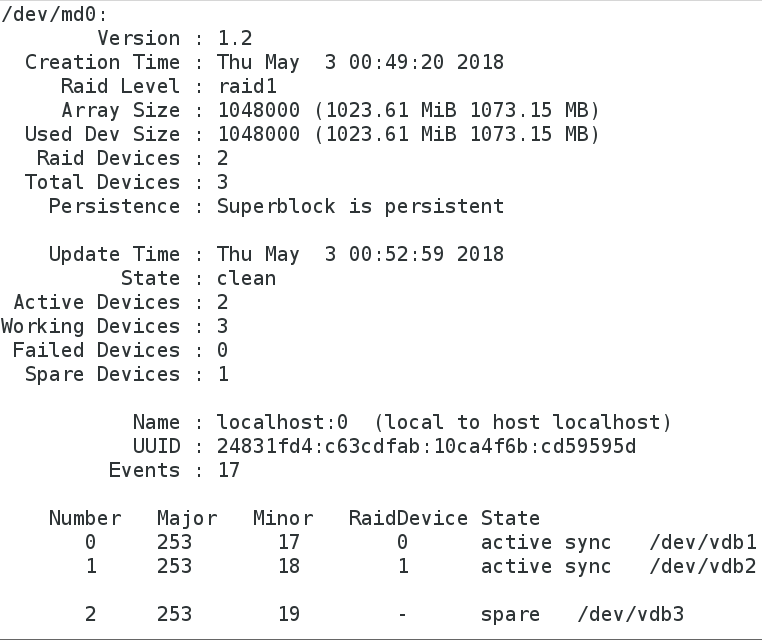Click the /dev/vdb2 device path

click(702, 566)
